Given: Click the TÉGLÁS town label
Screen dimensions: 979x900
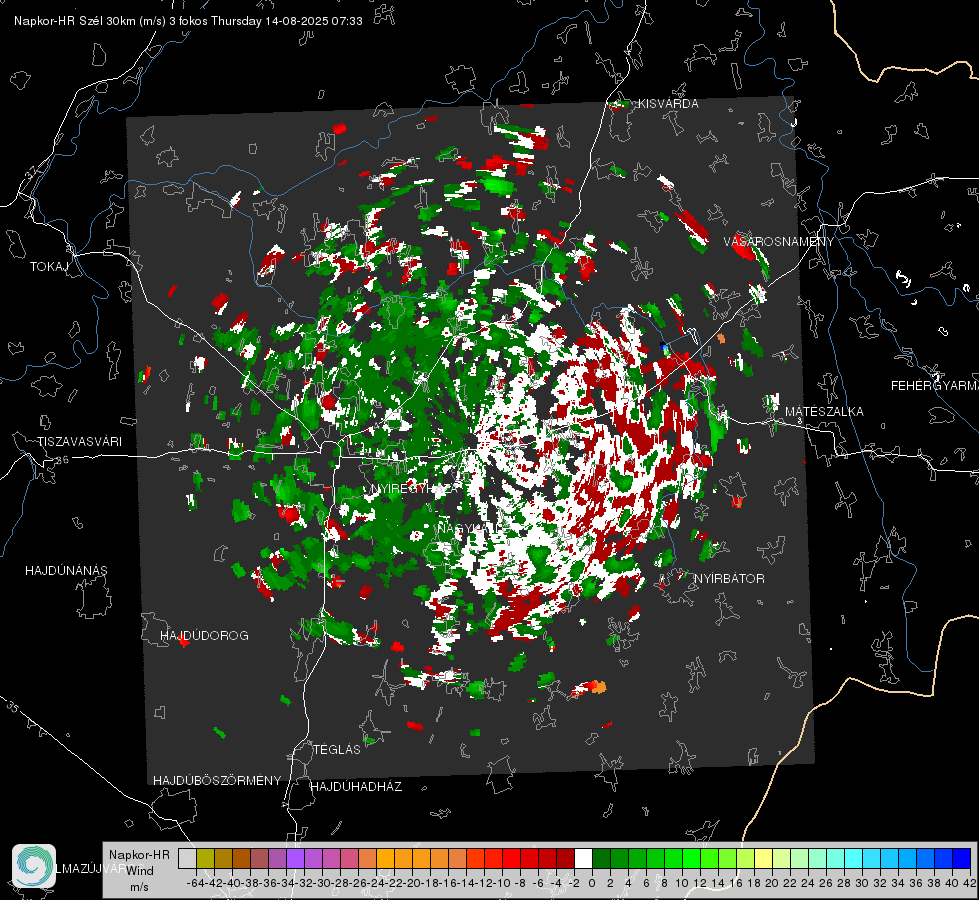Looking at the screenshot, I should pos(337,750).
